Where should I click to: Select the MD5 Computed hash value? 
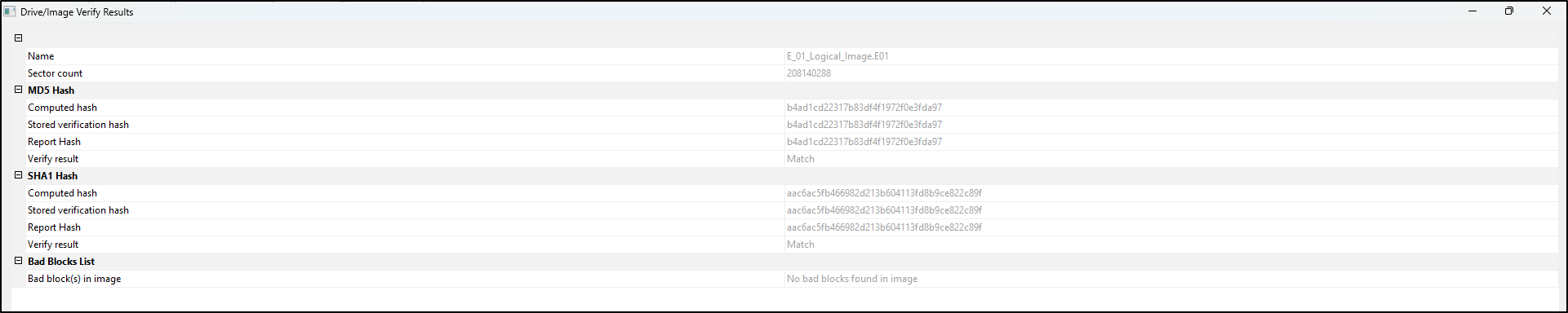tap(864, 108)
